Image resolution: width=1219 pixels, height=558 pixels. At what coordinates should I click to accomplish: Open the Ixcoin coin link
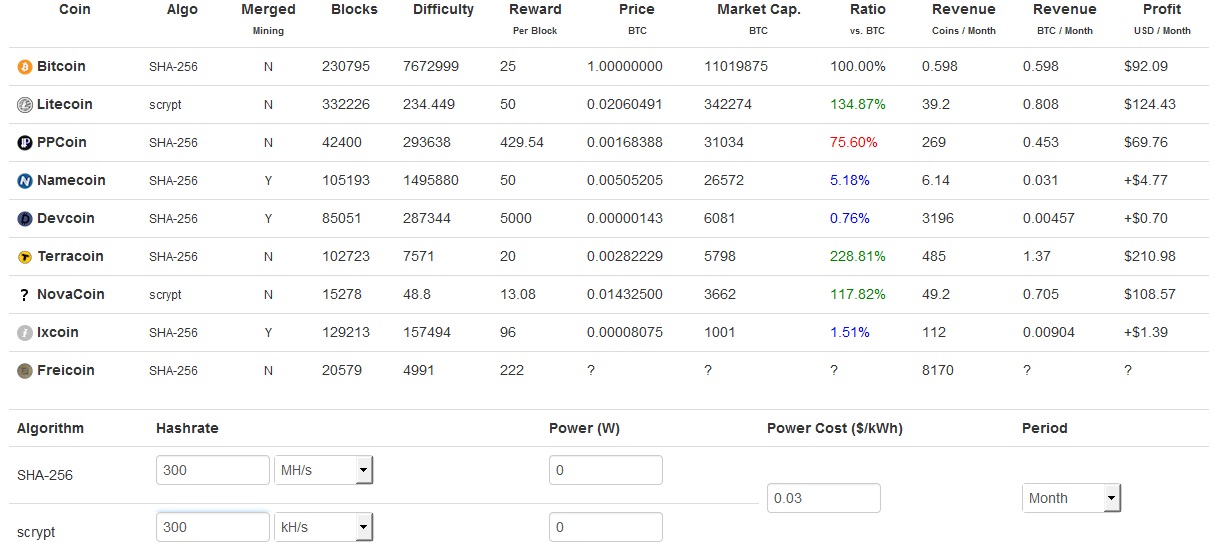pos(58,332)
